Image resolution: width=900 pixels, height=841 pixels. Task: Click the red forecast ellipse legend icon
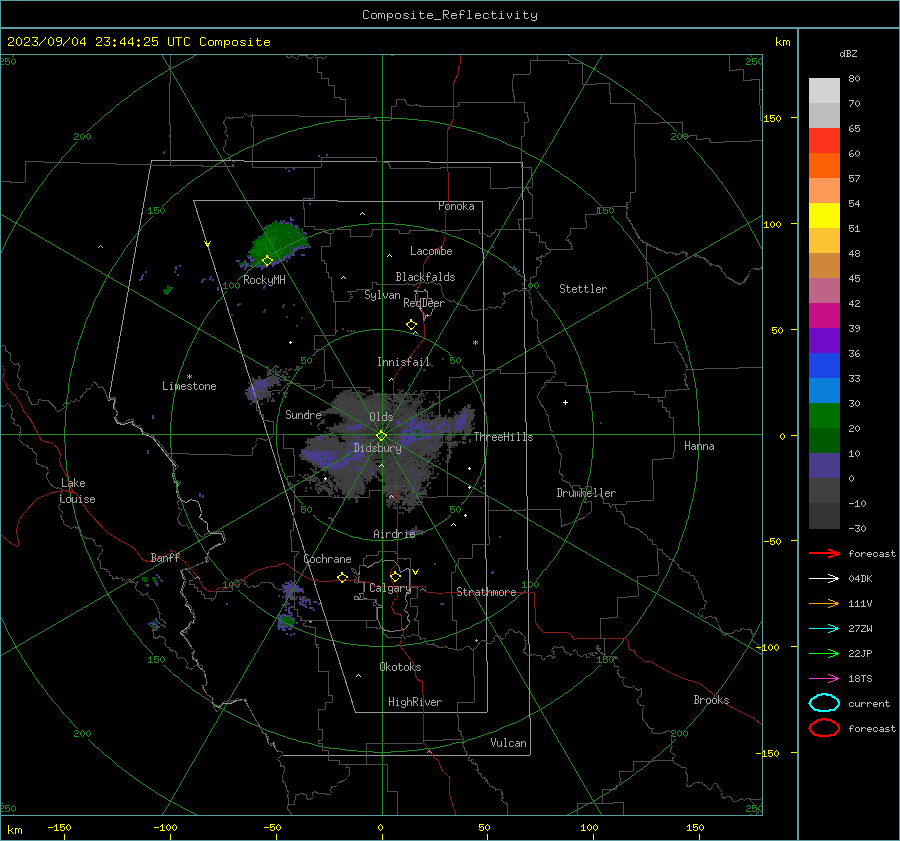pos(824,728)
